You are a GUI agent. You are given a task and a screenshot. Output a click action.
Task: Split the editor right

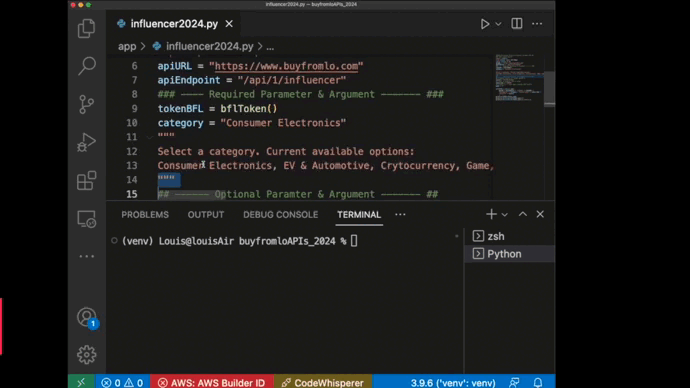coord(517,23)
